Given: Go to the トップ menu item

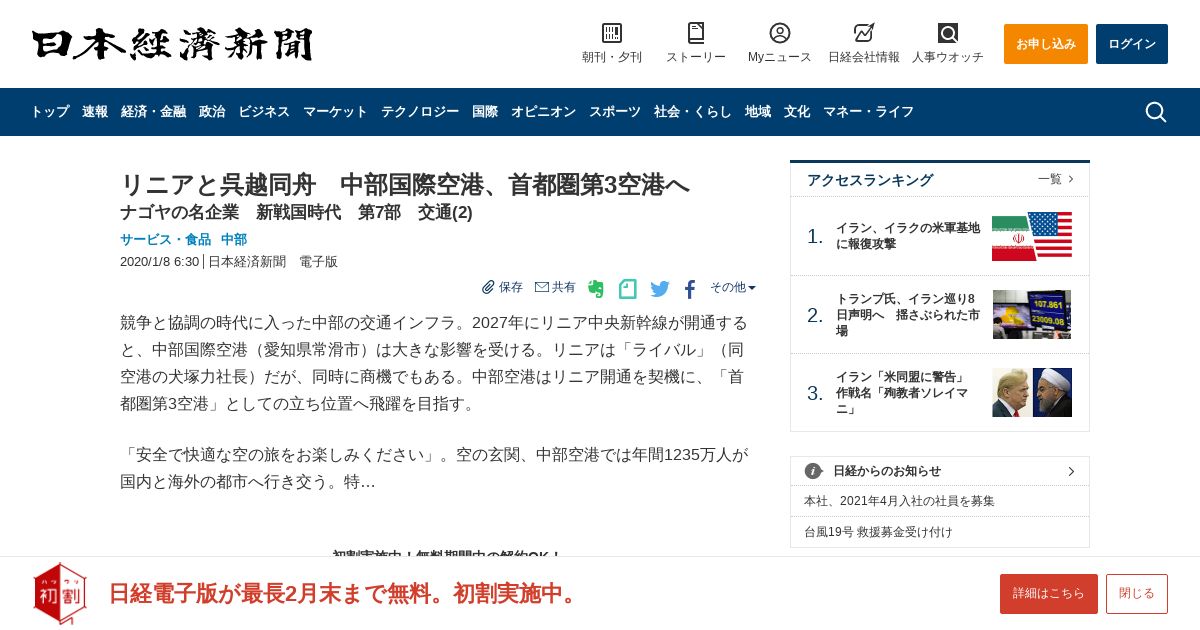Looking at the screenshot, I should [x=50, y=112].
